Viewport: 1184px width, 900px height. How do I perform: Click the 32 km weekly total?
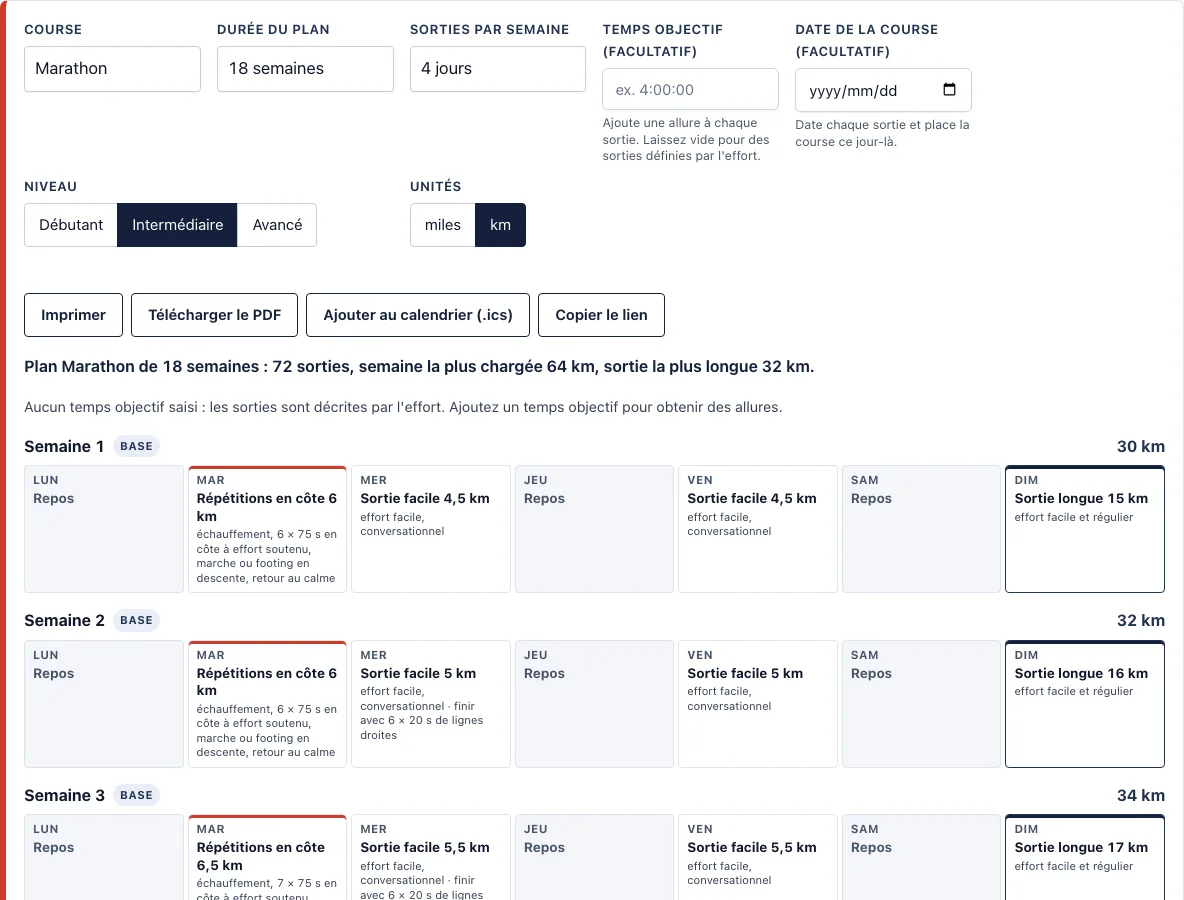pyautogui.click(x=1140, y=621)
